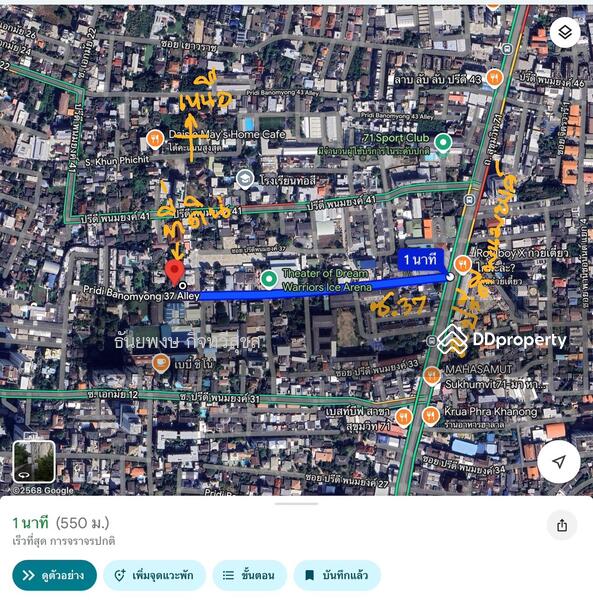Select the MAHASAMUT Sukhumvit71 restaurant pin
593x600 pixels.
pyautogui.click(x=432, y=376)
